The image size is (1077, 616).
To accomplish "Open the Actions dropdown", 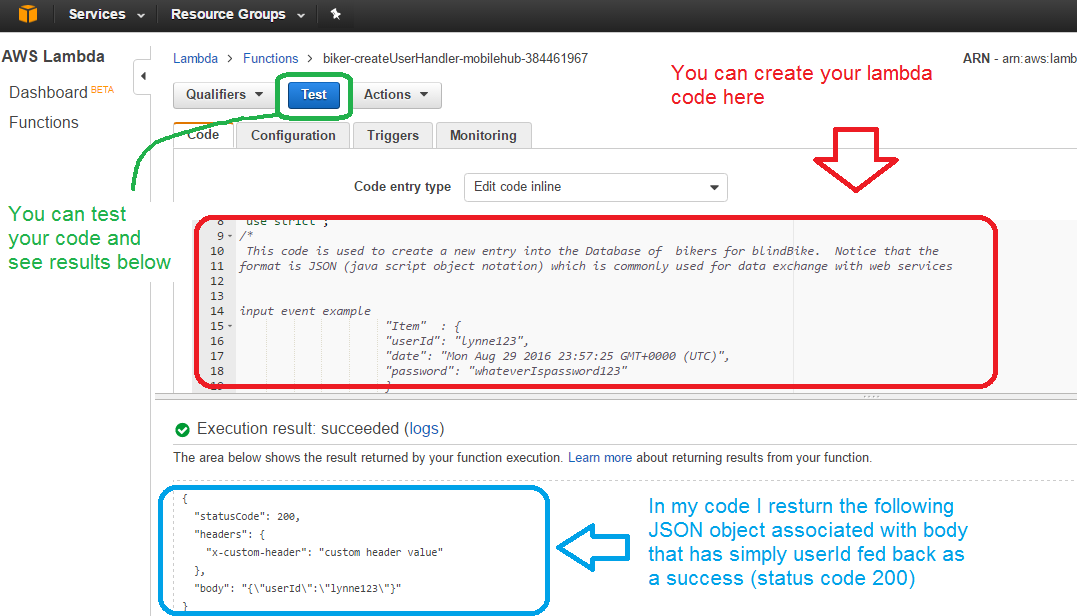I will pyautogui.click(x=396, y=95).
